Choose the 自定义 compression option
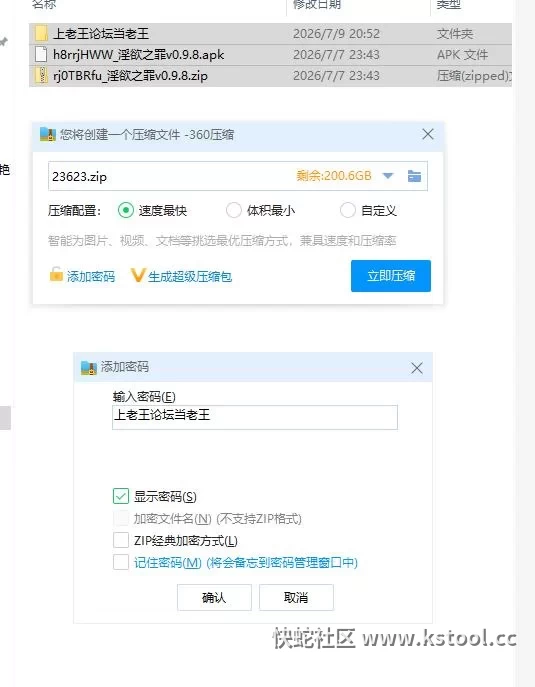Viewport: 535px width, 687px height. [347, 210]
